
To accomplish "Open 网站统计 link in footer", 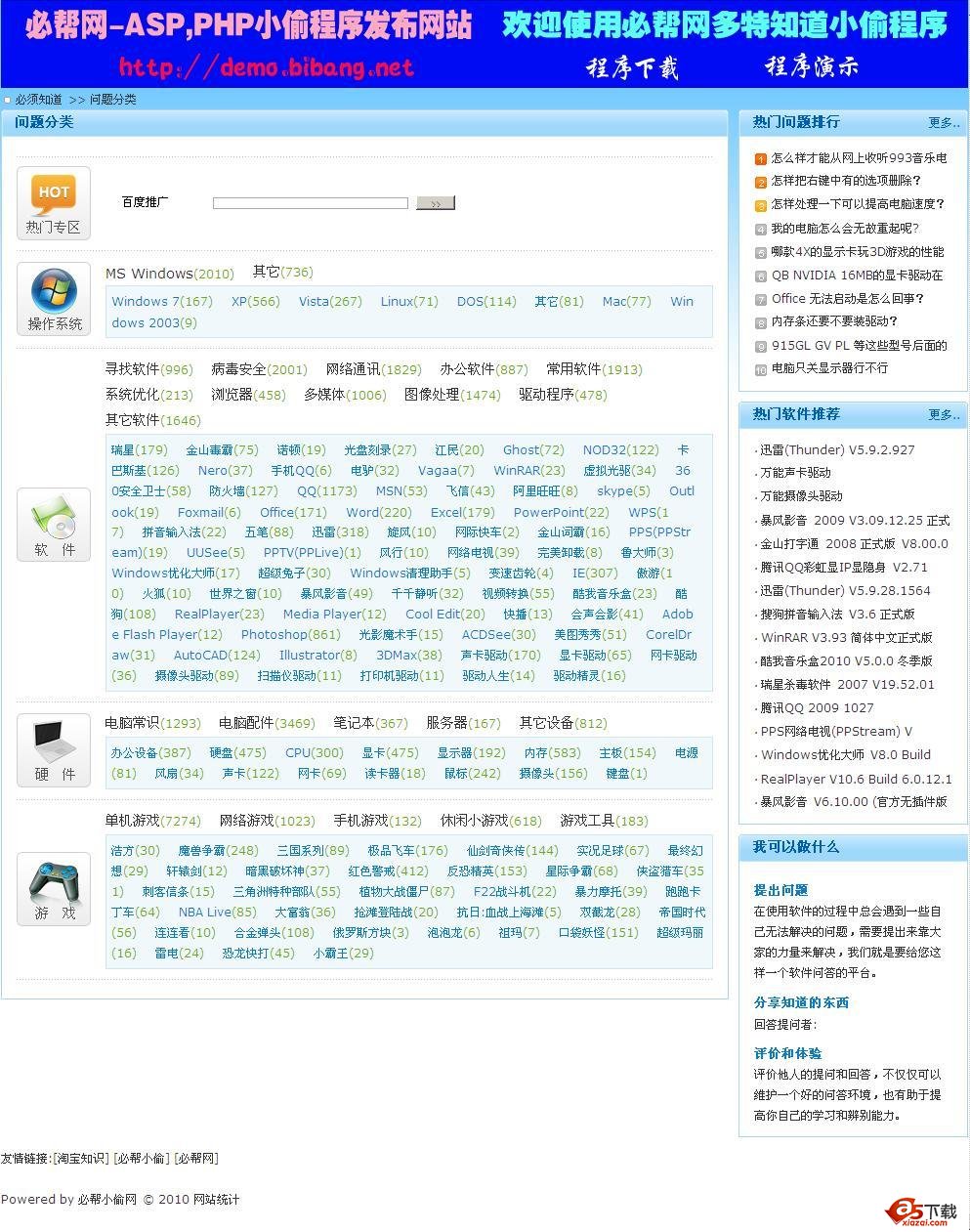I will [216, 1200].
